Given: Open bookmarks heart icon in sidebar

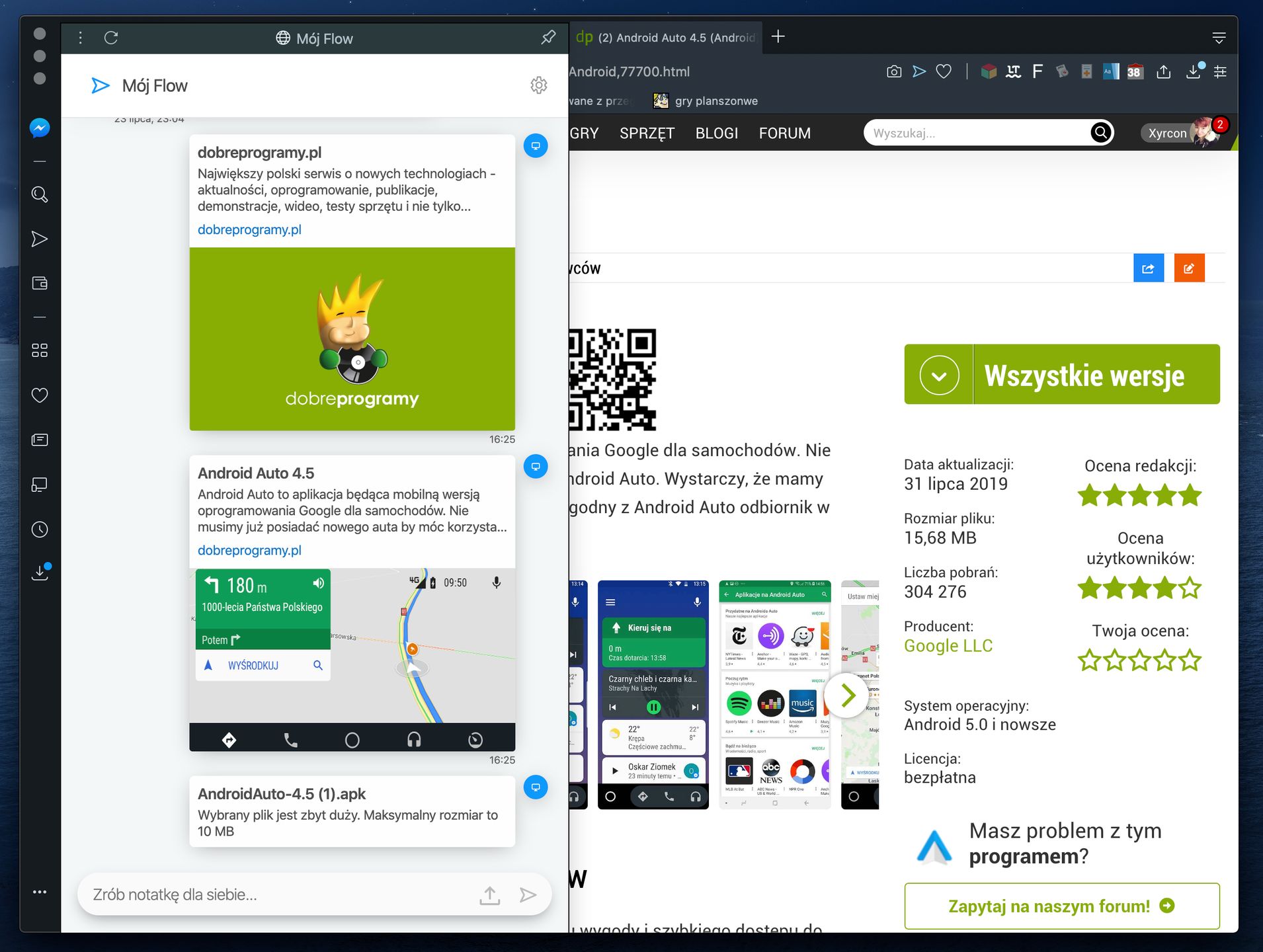Looking at the screenshot, I should tap(40, 395).
